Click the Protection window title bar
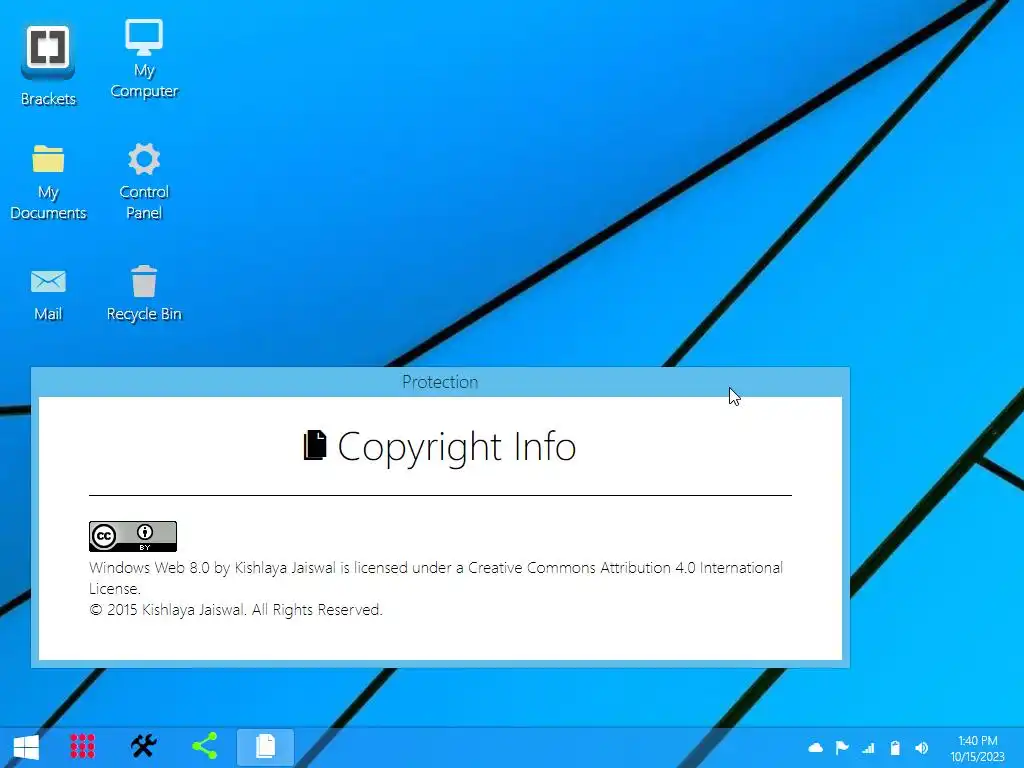The image size is (1024, 768). 440,382
